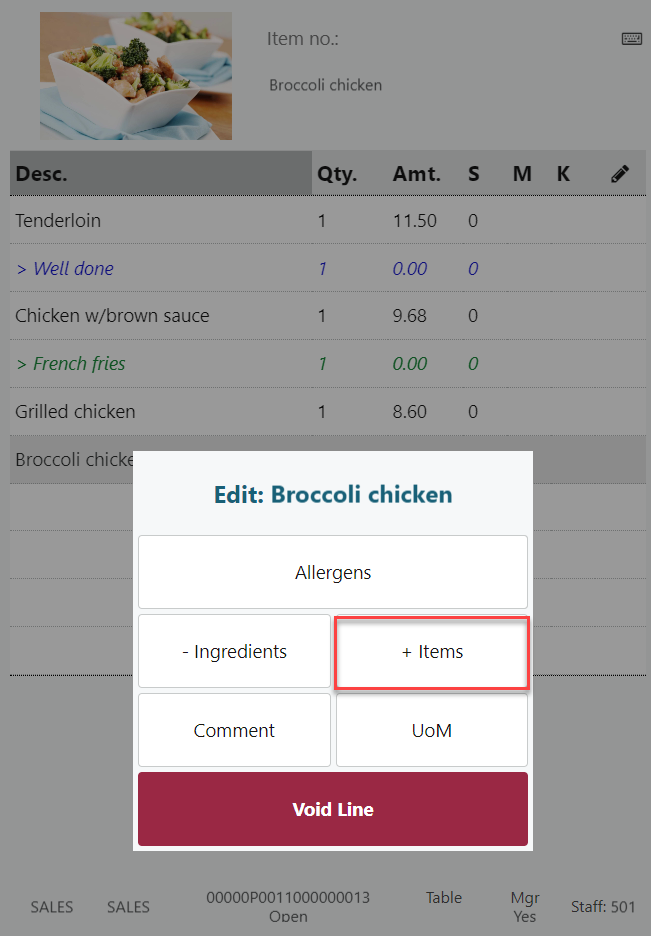Click the Broccoli chicken item photo
The image size is (651, 936).
pyautogui.click(x=136, y=76)
